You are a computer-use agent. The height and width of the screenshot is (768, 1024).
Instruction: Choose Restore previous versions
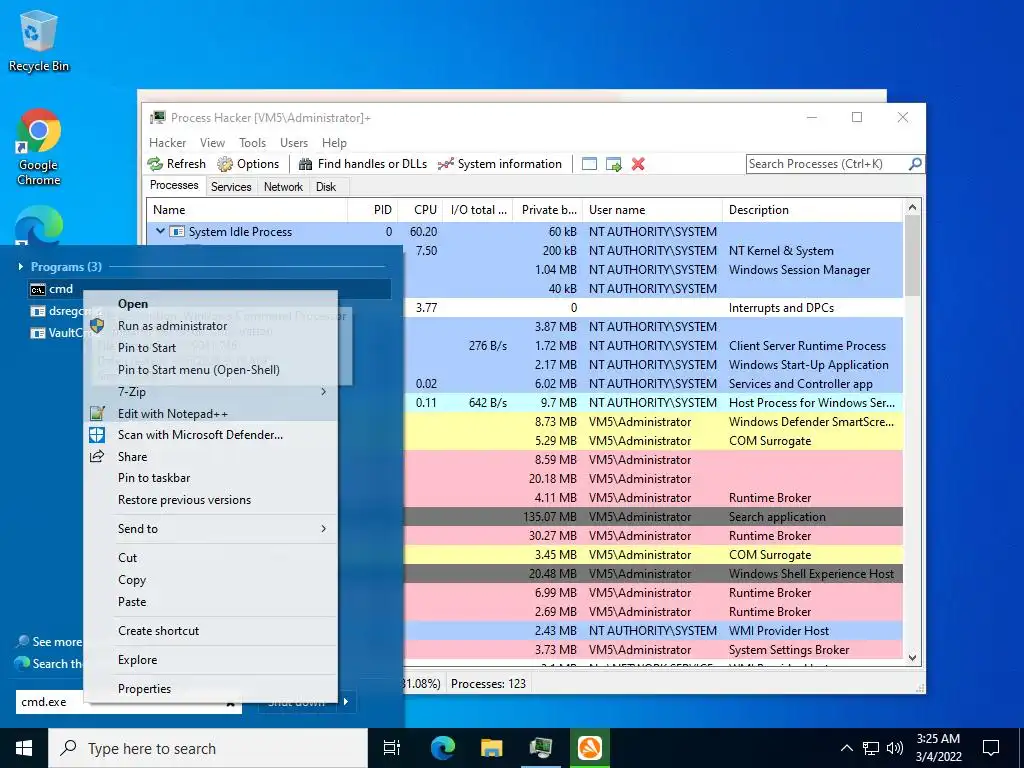(x=184, y=500)
